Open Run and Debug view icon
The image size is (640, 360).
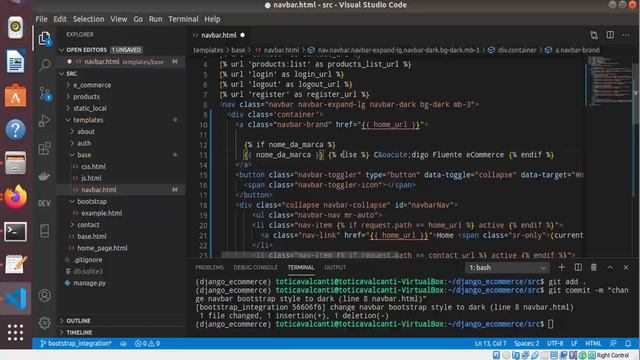tap(44, 121)
